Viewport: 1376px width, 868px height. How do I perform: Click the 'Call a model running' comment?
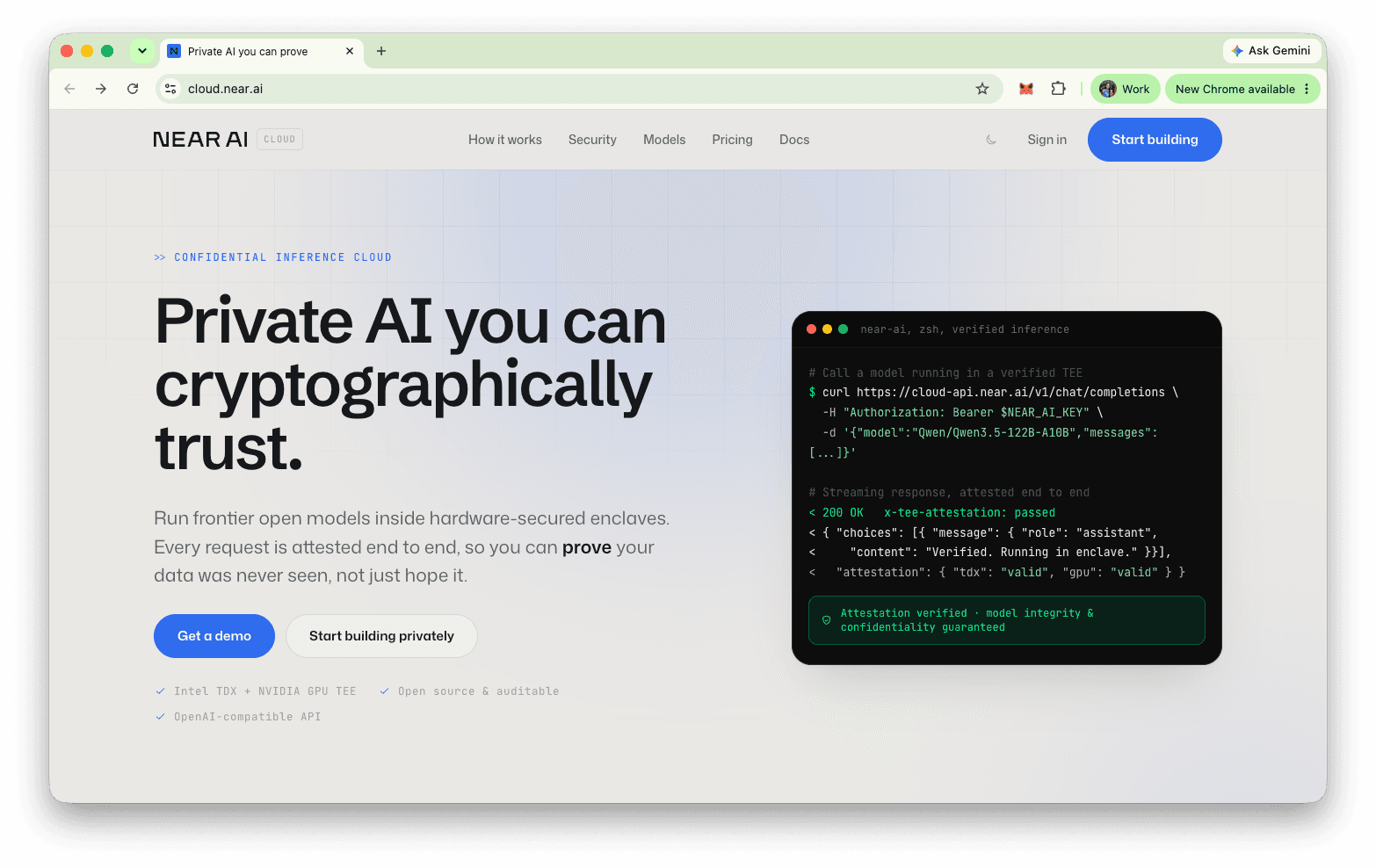tap(945, 373)
